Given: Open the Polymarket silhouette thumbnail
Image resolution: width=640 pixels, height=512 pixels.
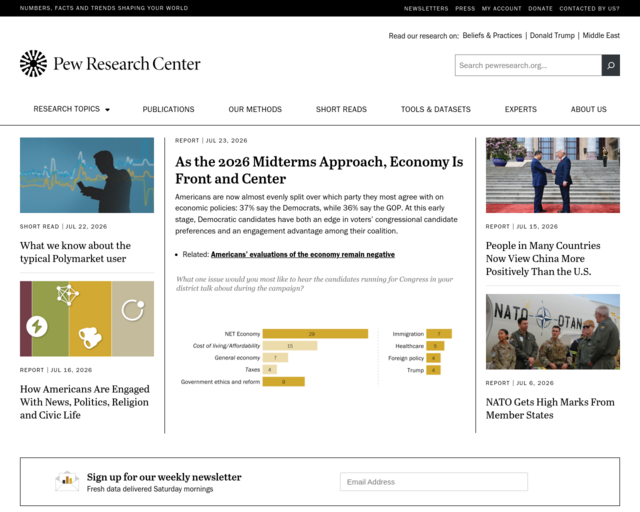Looking at the screenshot, I should 87,175.
